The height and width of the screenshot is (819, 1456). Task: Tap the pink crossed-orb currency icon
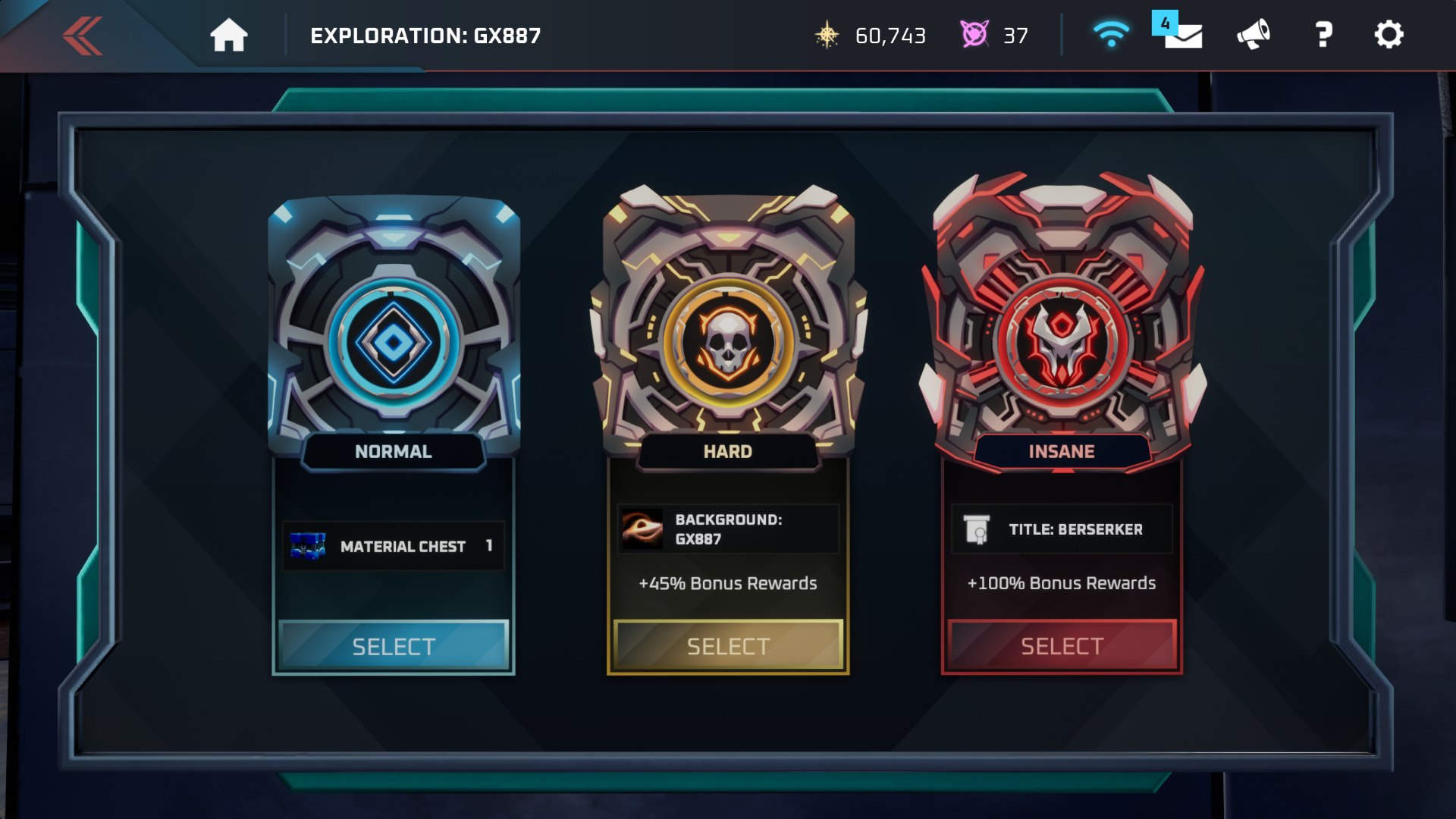pos(975,35)
